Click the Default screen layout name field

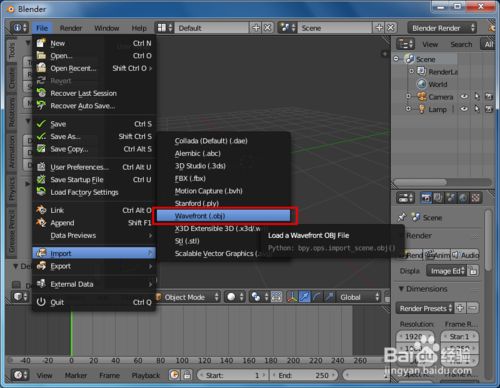212,28
